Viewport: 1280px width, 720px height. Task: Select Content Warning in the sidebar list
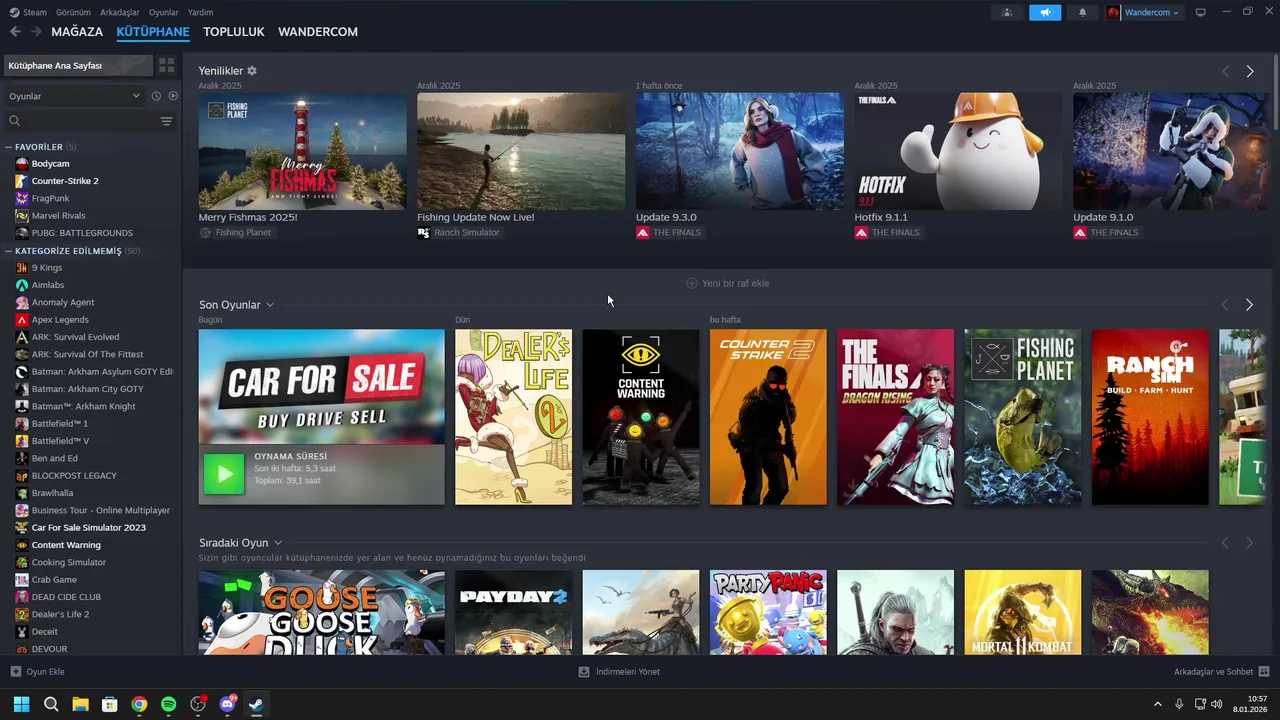[66, 545]
